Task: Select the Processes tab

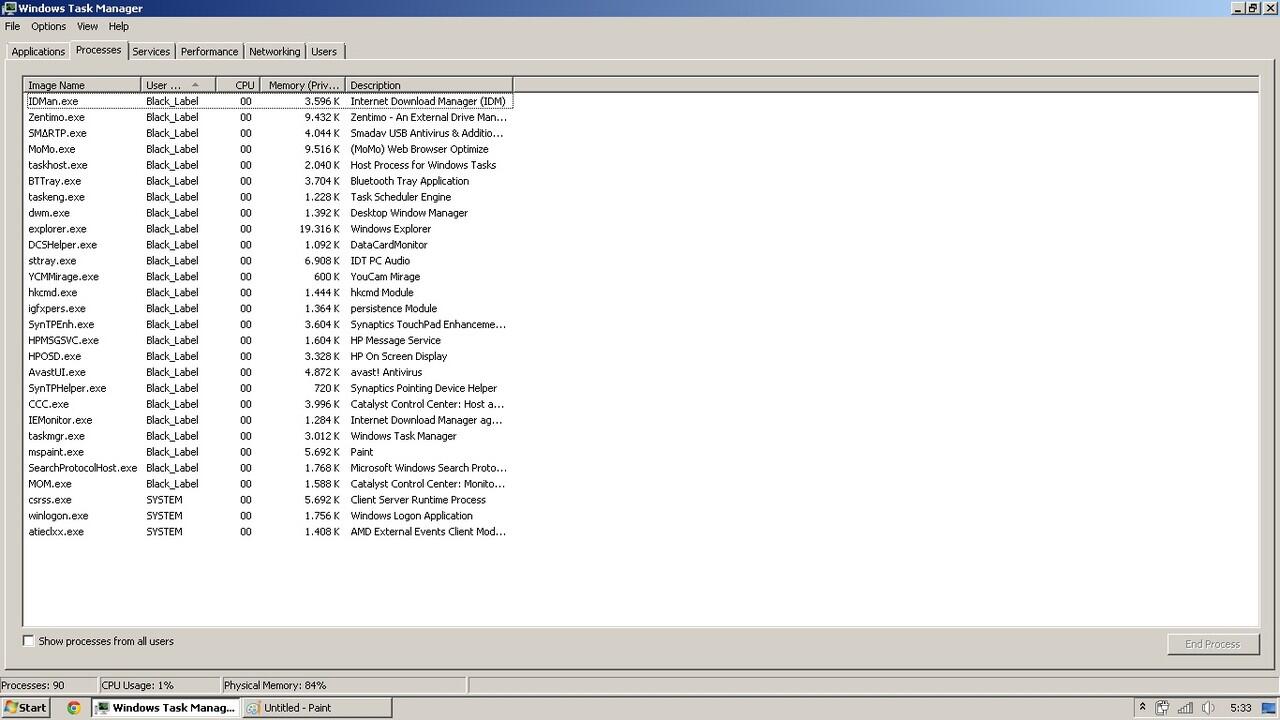Action: (x=98, y=50)
